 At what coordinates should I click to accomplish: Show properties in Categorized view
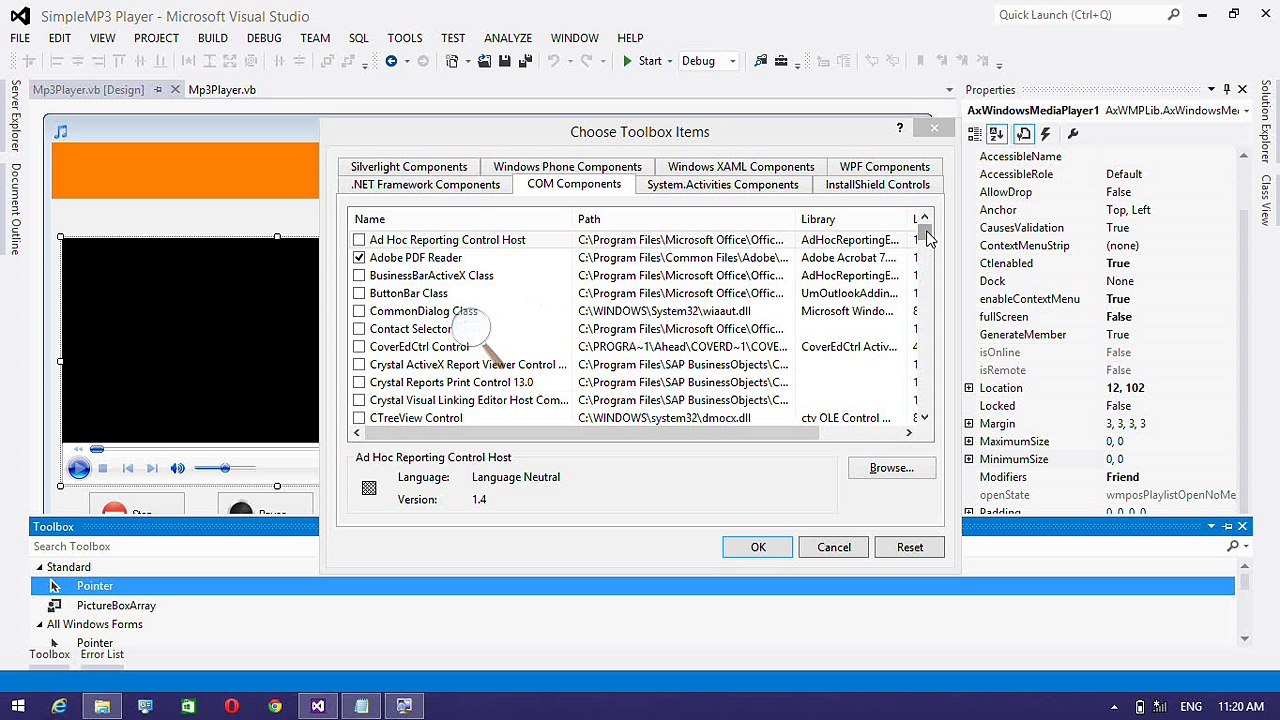point(975,134)
